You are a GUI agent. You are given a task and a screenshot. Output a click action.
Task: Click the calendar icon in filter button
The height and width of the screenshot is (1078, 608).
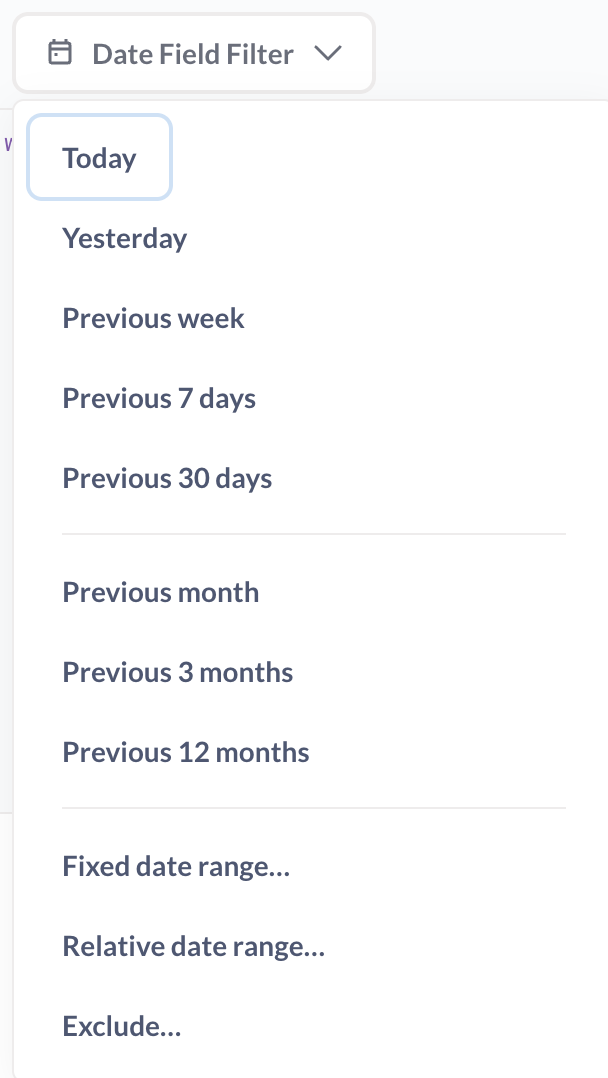click(x=60, y=53)
